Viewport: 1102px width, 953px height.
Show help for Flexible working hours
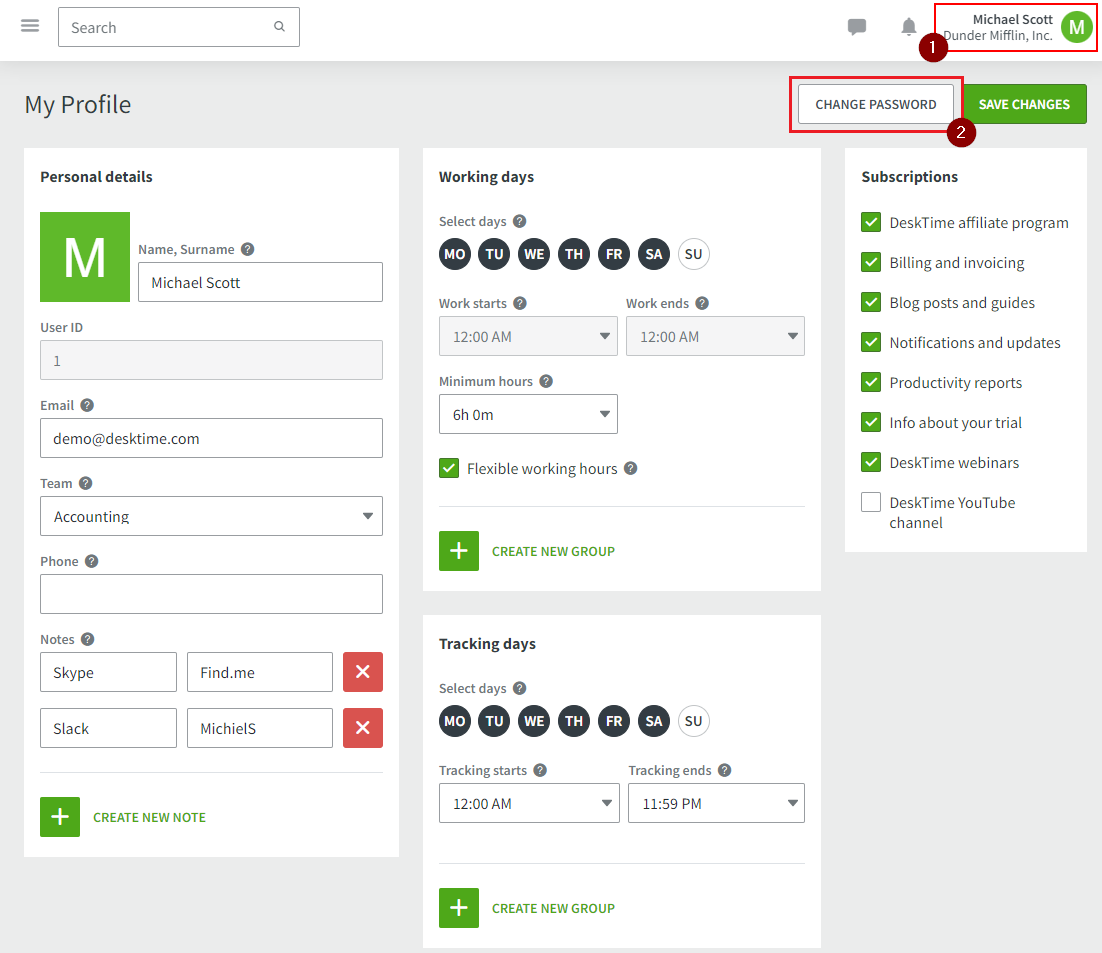point(631,469)
